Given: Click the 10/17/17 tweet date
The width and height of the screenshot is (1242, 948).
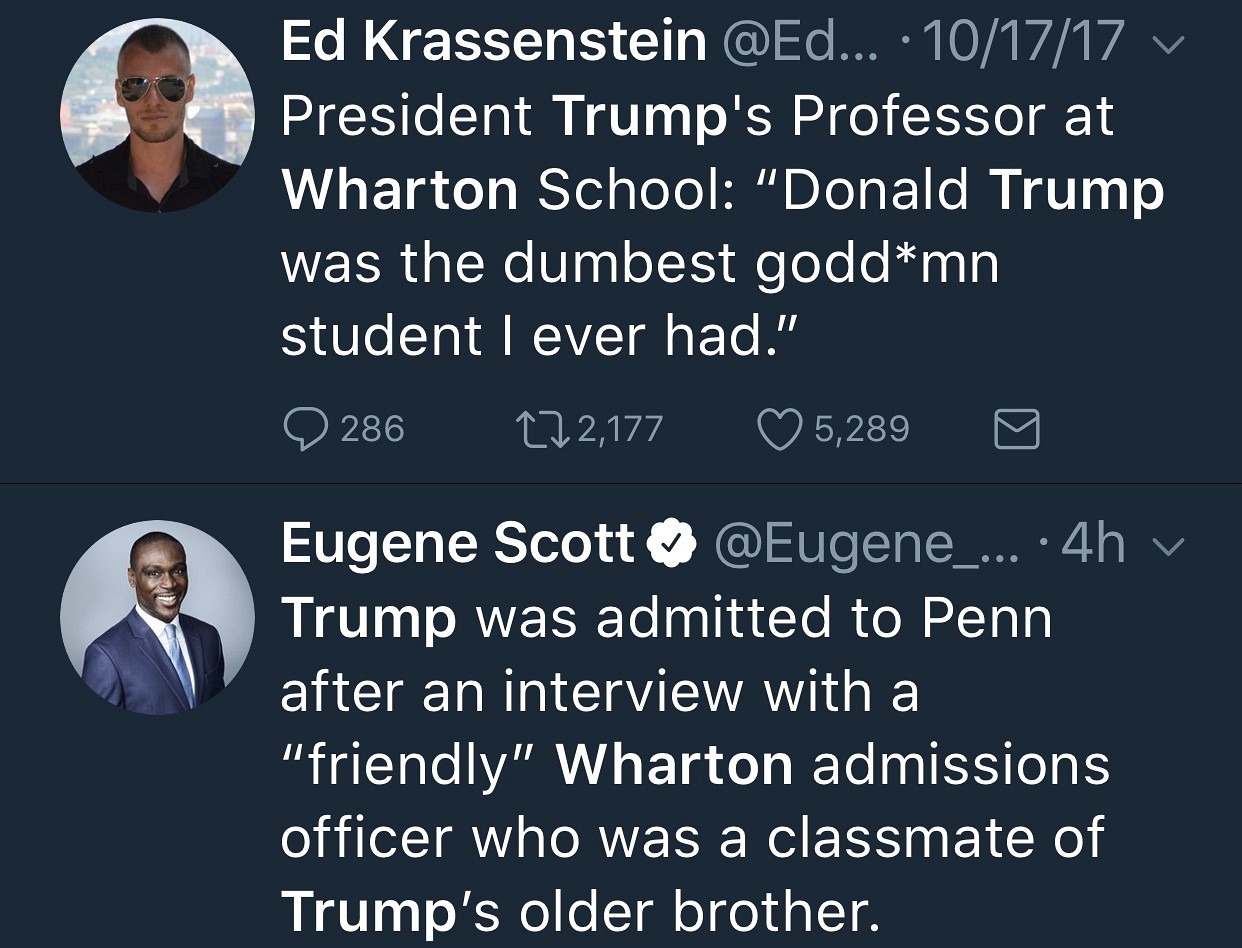Looking at the screenshot, I should coord(1024,42).
